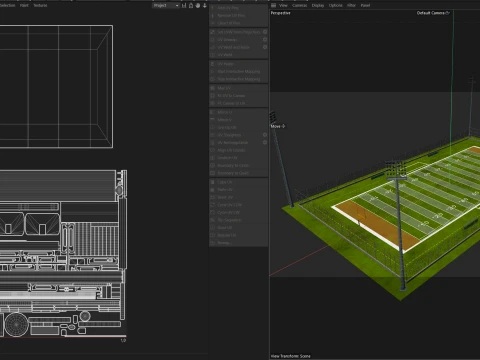
Task: Click the lock icon in UV editor toolbar
Action: tap(191, 5)
